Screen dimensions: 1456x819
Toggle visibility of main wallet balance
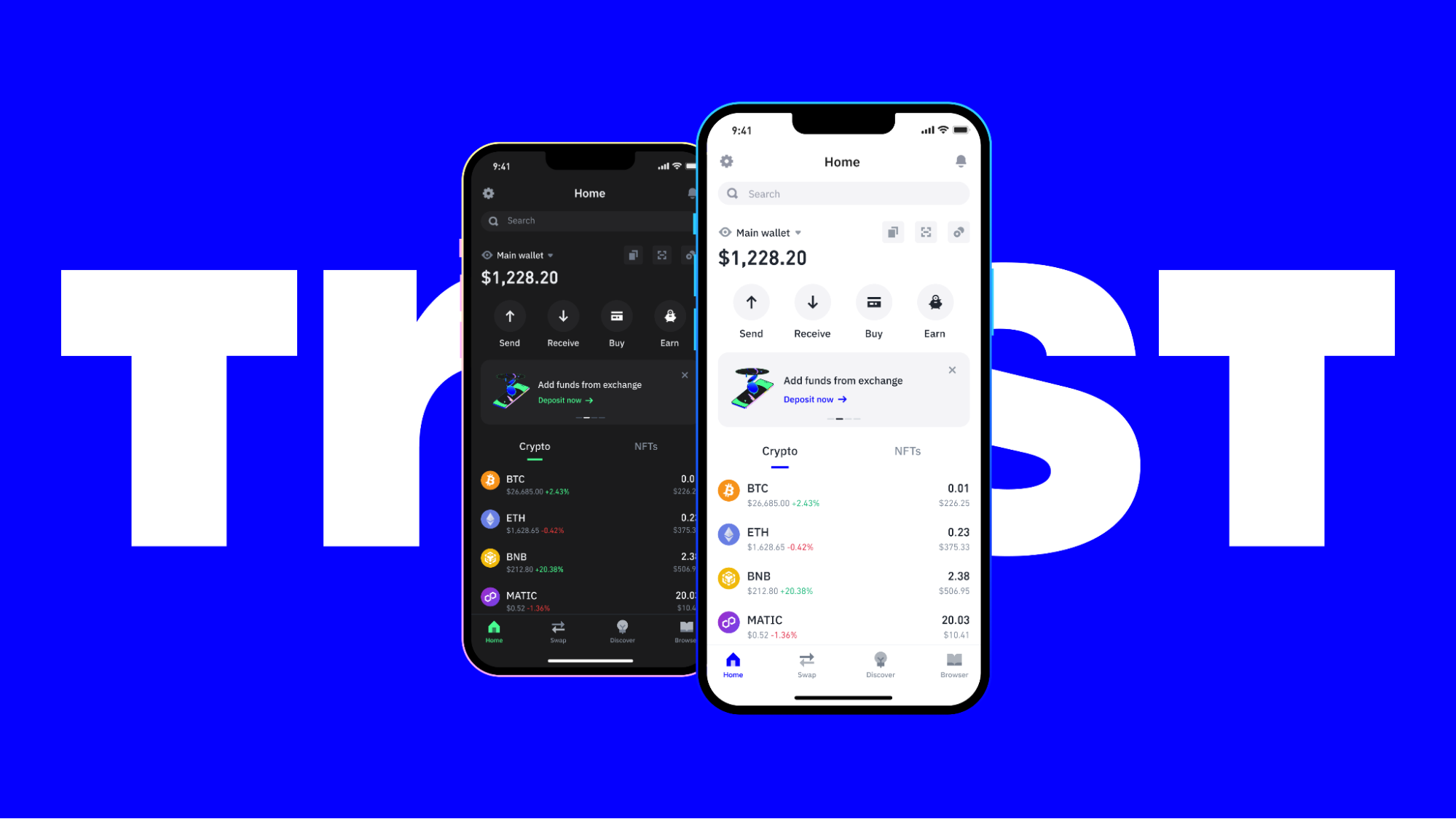(x=724, y=232)
